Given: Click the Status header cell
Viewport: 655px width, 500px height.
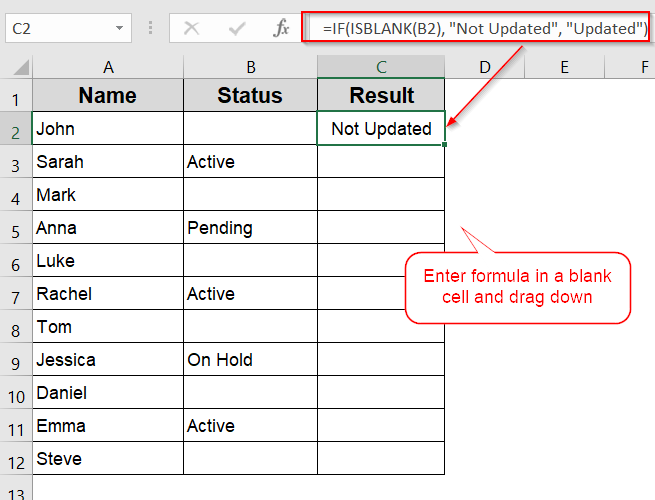Looking at the screenshot, I should point(250,95).
